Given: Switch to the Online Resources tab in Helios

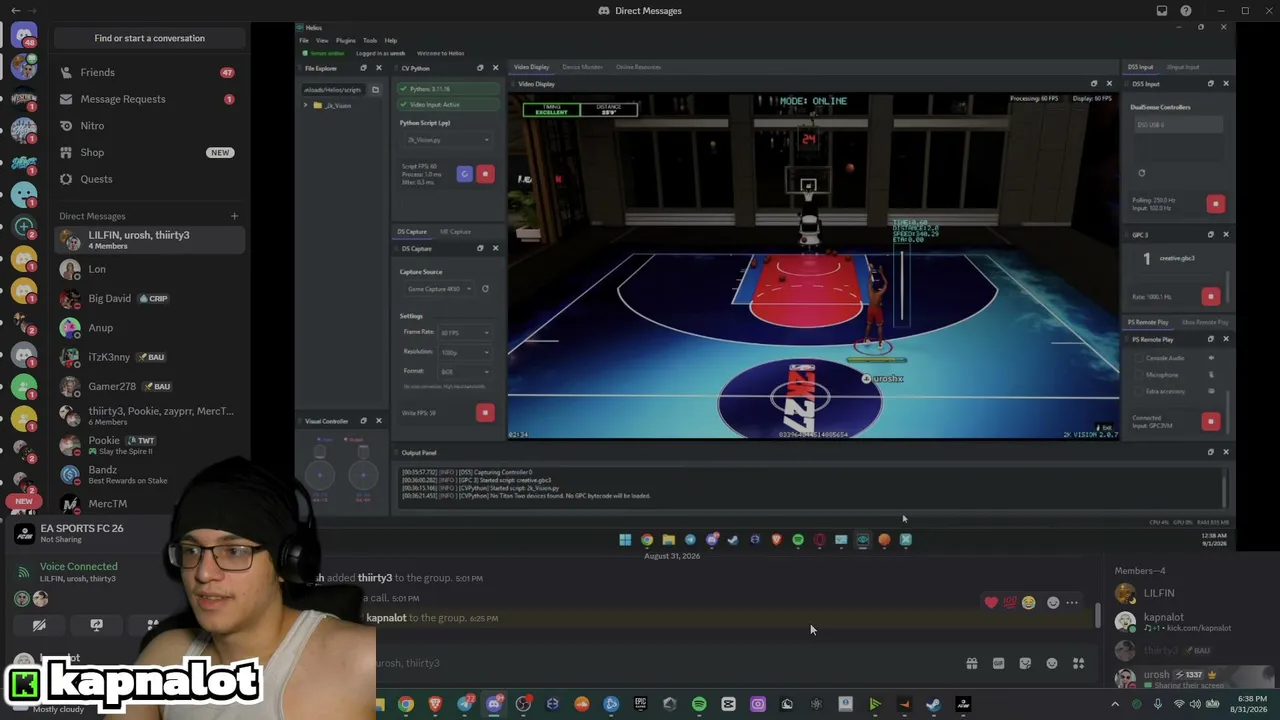Looking at the screenshot, I should pos(639,67).
